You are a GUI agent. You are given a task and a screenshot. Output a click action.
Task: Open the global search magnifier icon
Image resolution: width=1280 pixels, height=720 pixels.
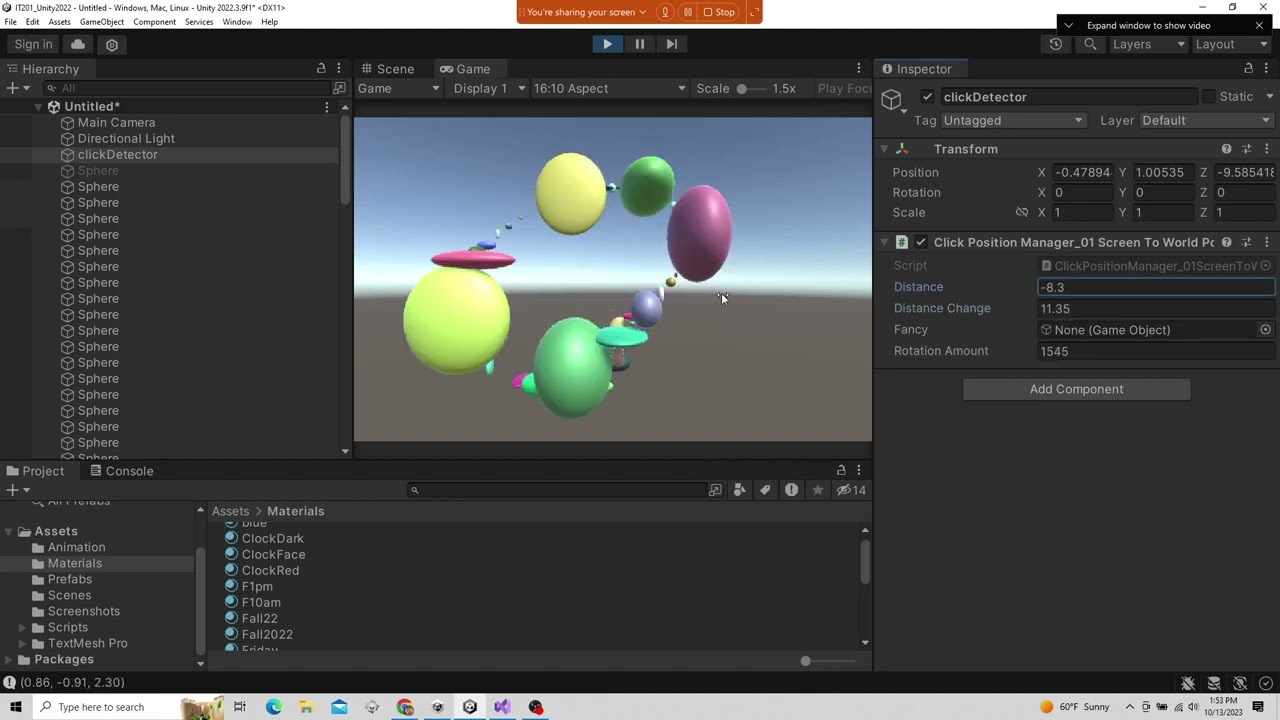[1091, 44]
